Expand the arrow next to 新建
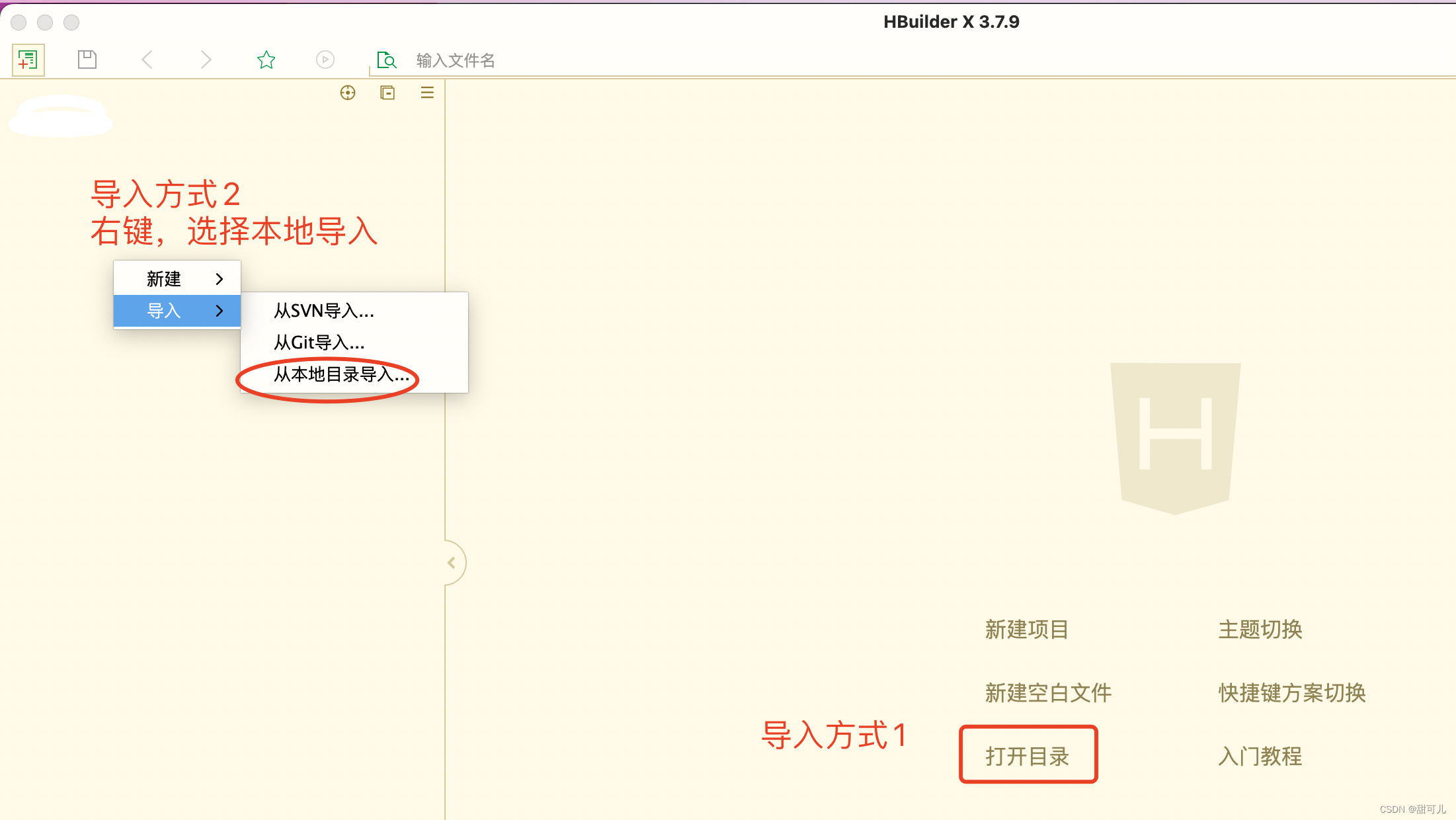Image resolution: width=1456 pixels, height=820 pixels. 220,279
